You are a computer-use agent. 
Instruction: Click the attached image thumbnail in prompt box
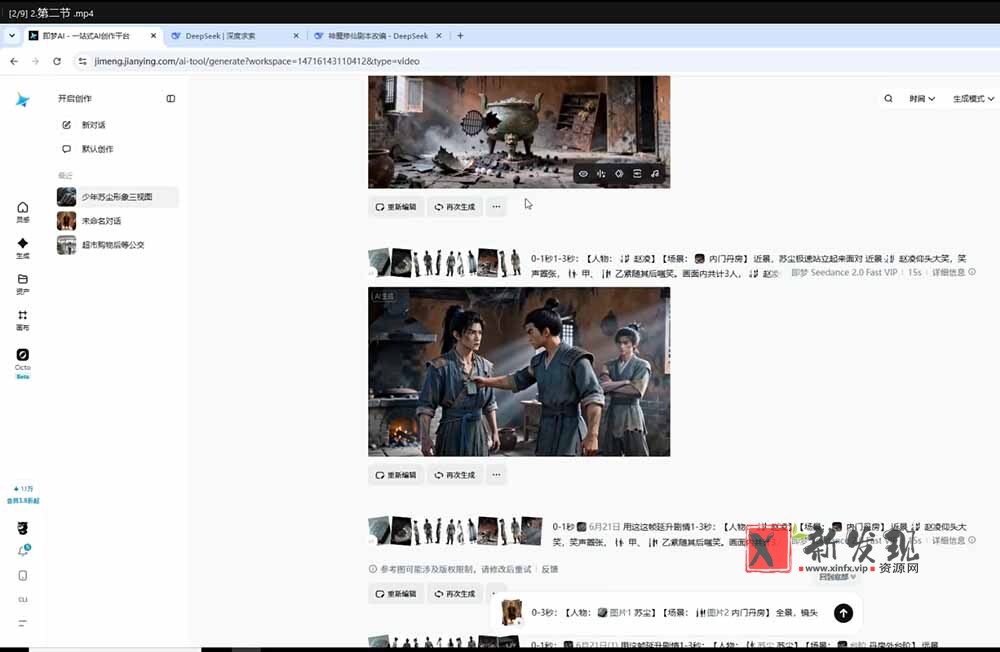[511, 612]
